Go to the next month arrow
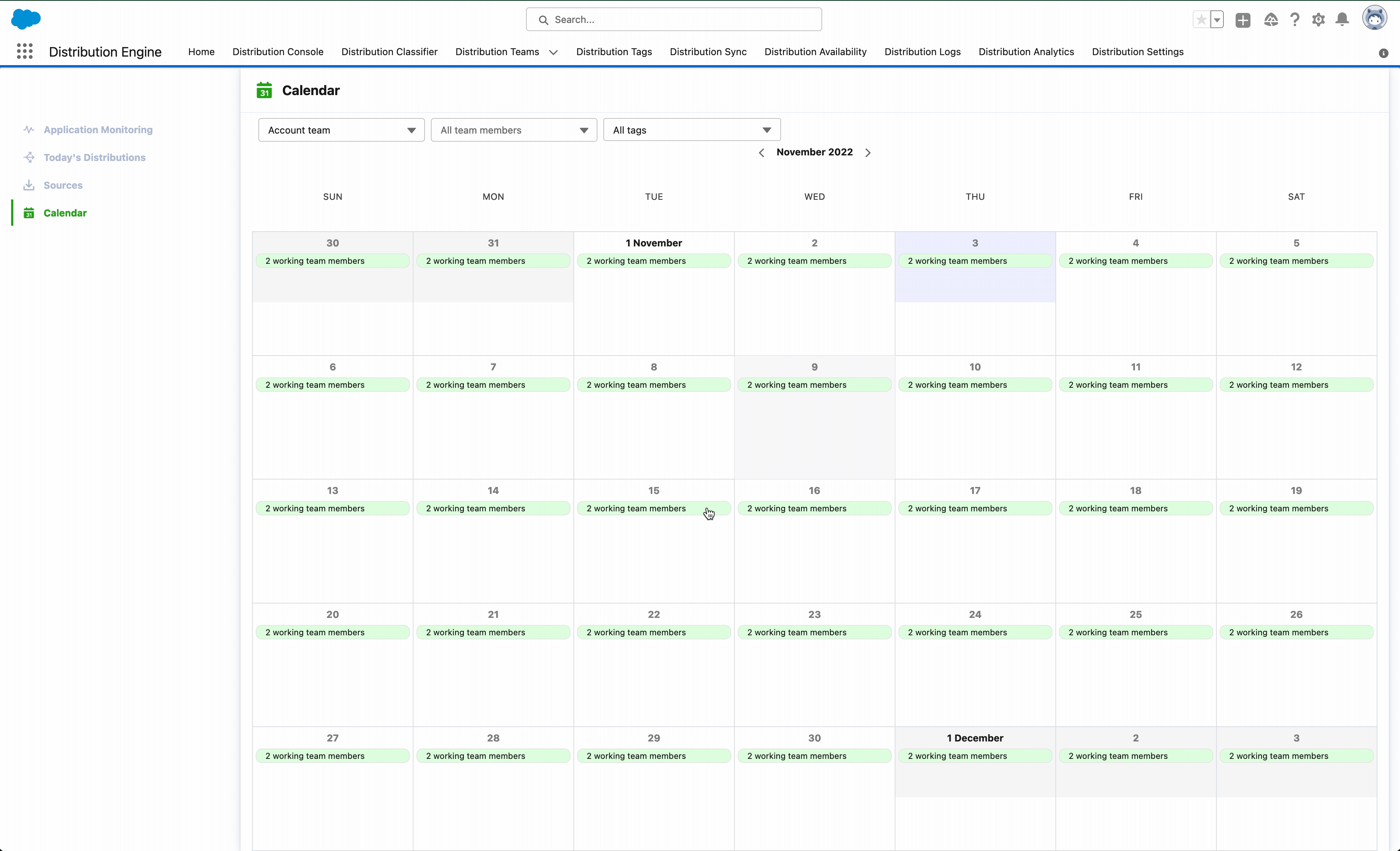This screenshot has width=1400, height=851. click(868, 152)
